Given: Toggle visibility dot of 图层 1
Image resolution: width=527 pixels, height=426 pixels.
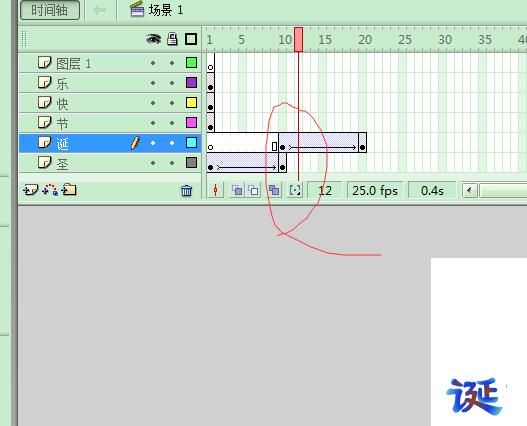Looking at the screenshot, I should coord(153,63).
